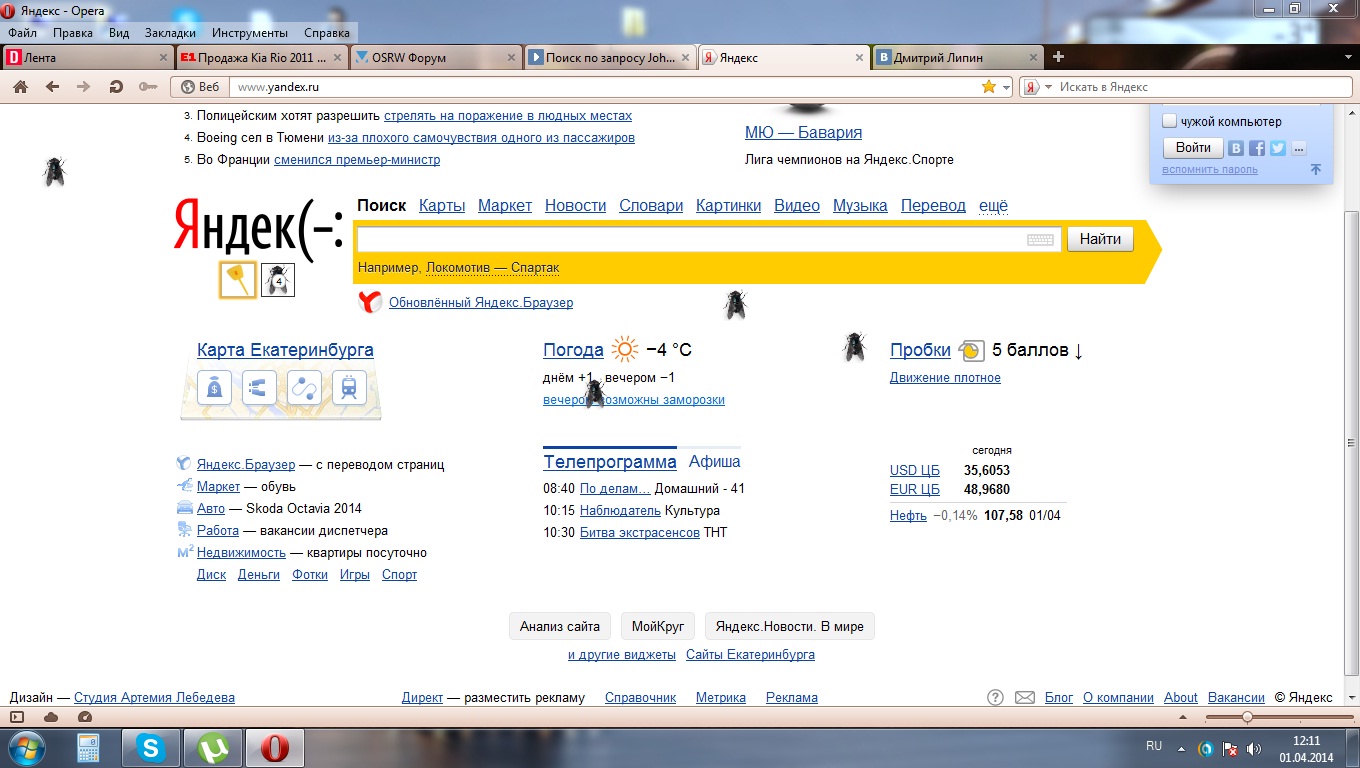Open the Карты service link

pyautogui.click(x=442, y=205)
